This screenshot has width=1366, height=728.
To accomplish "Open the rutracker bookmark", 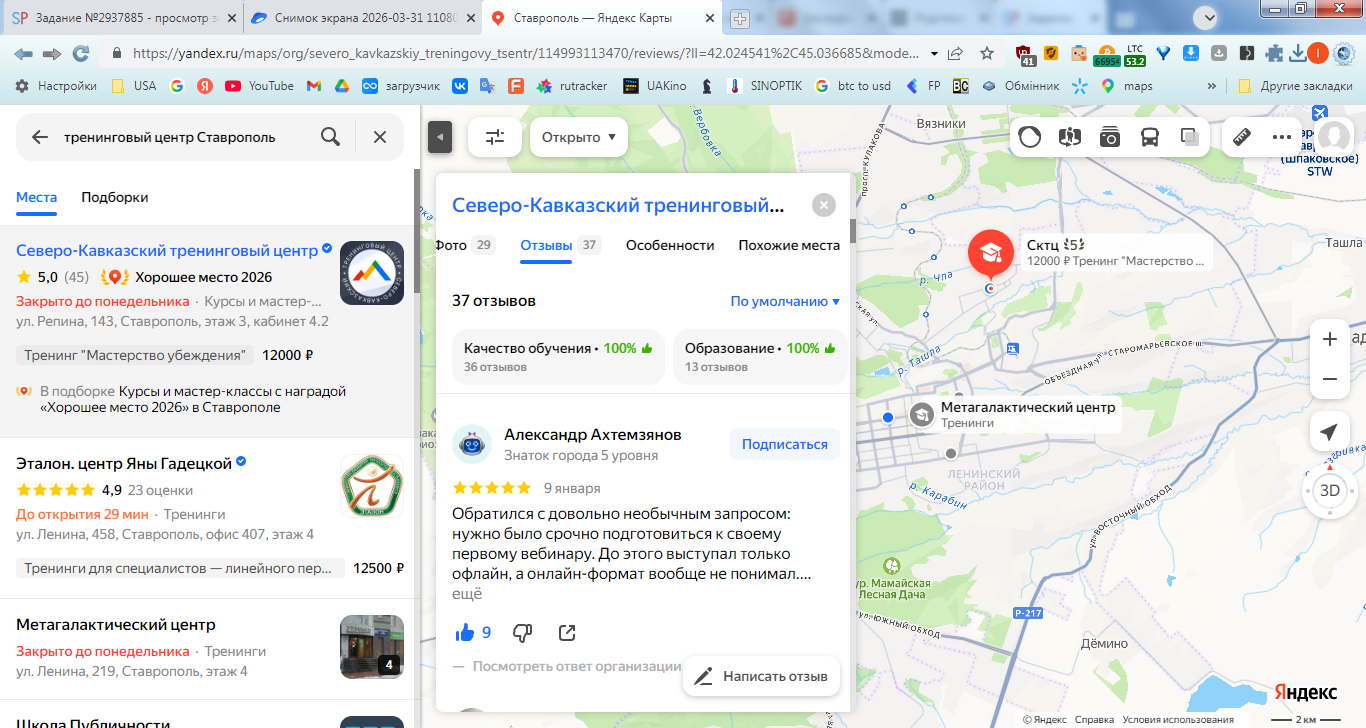I will click(572, 86).
